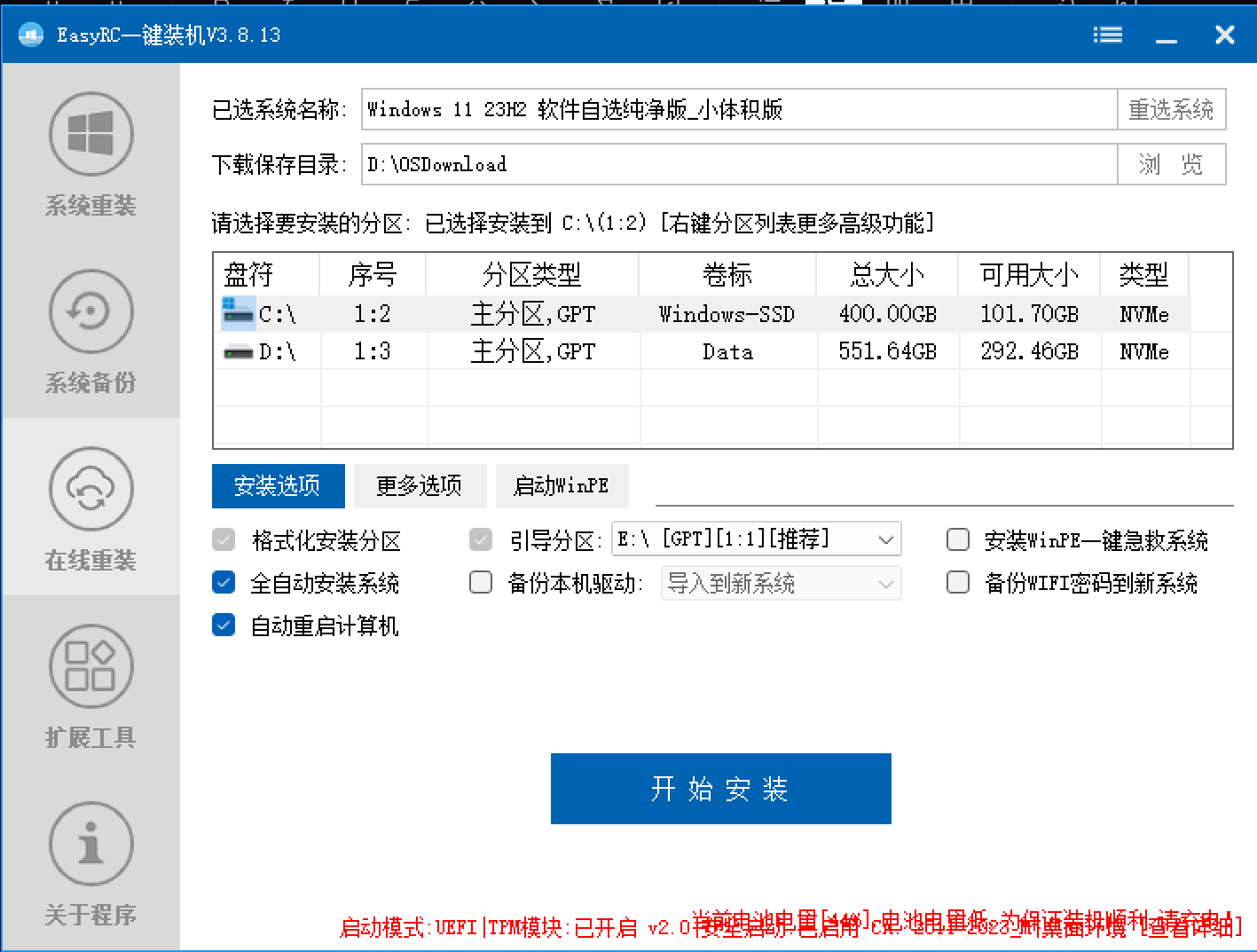The image size is (1257, 952).
Task: Minimize the EasyRC window
Action: 1167,35
